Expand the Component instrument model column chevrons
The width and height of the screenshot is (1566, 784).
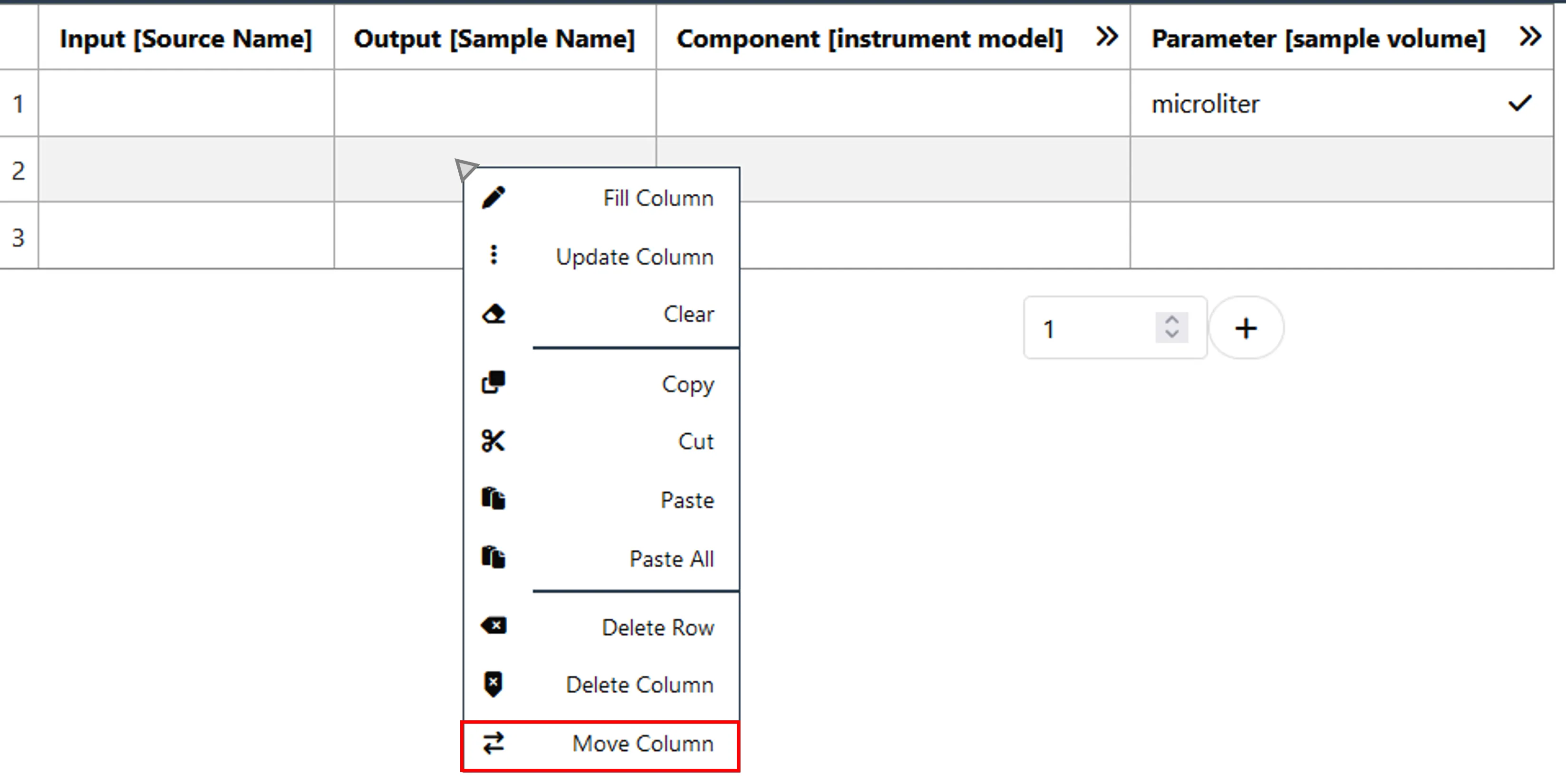click(1106, 37)
